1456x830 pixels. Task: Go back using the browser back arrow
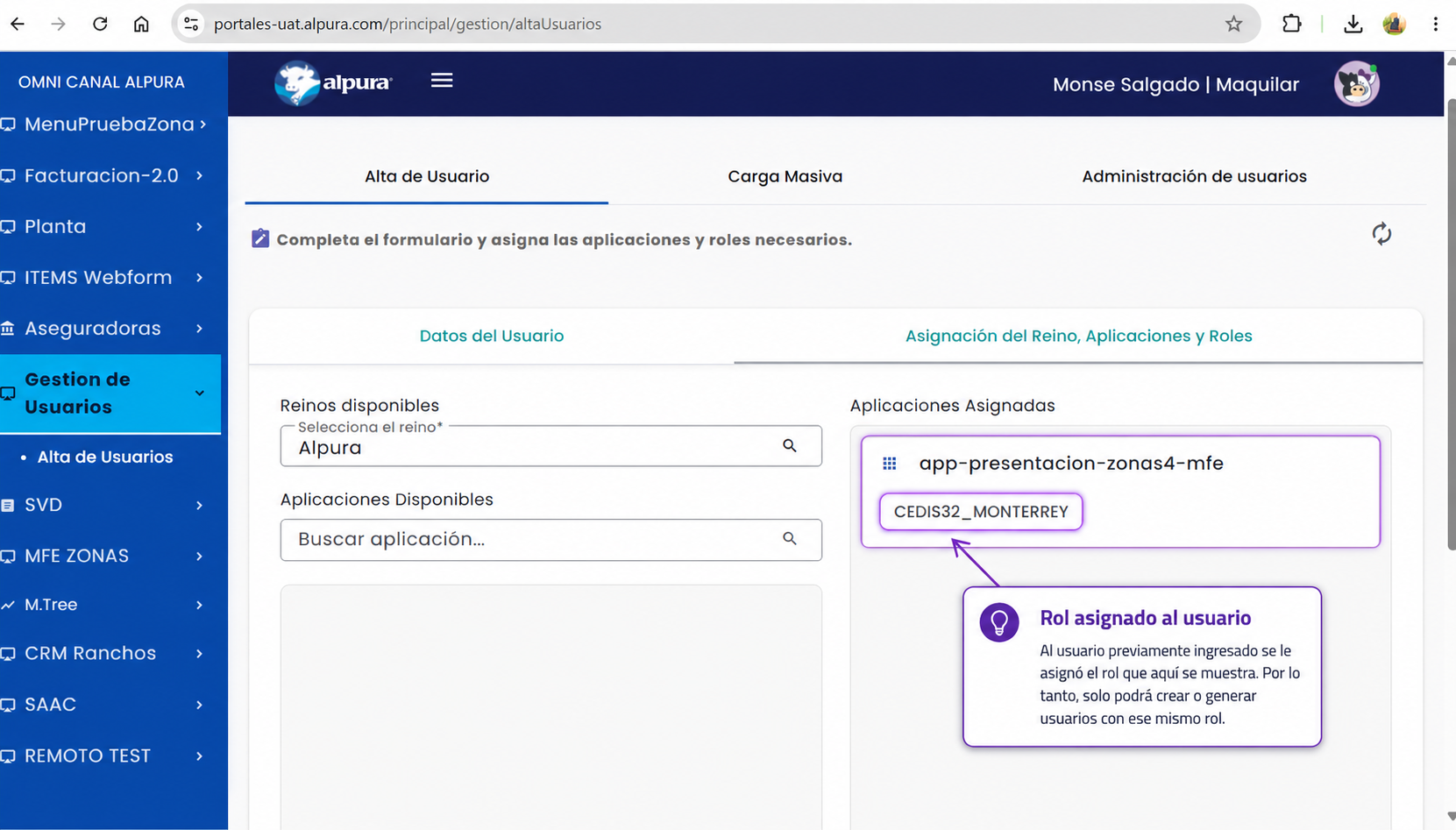(18, 24)
